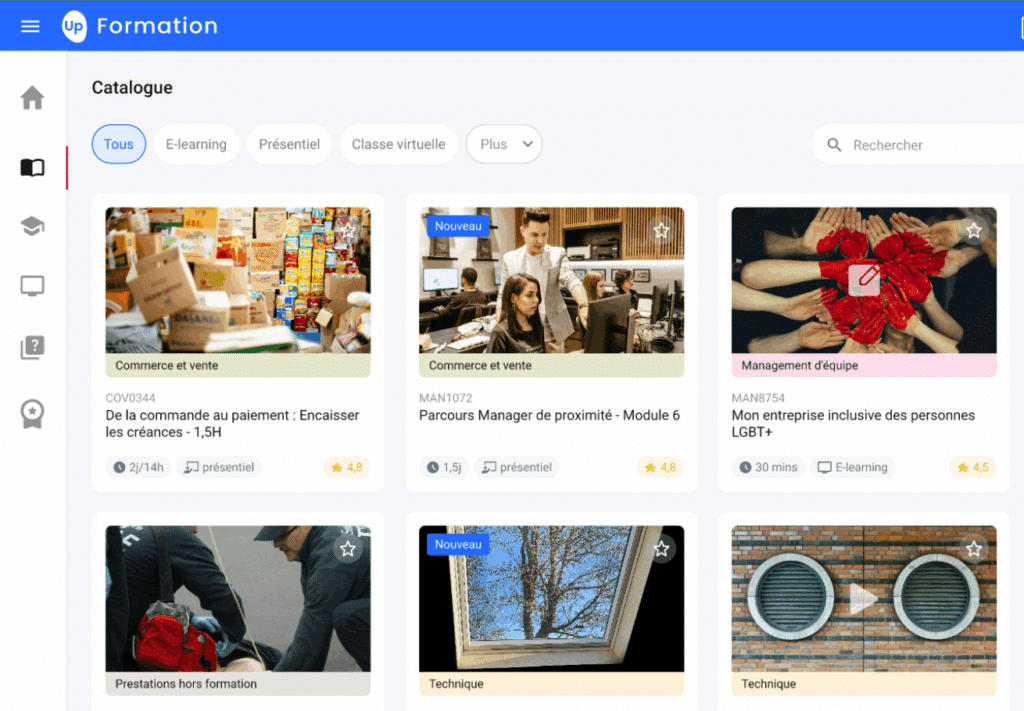The image size is (1024, 711).
Task: Open the skylight window Technique course thumbnail
Action: [551, 599]
